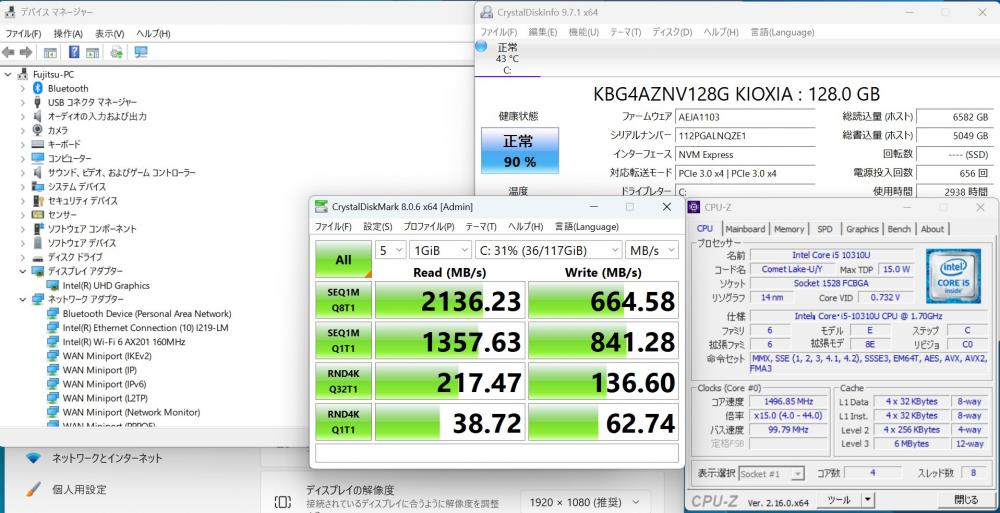Switch to the Bench tab in CPU-Z
The height and width of the screenshot is (513, 1000).
[x=899, y=228]
